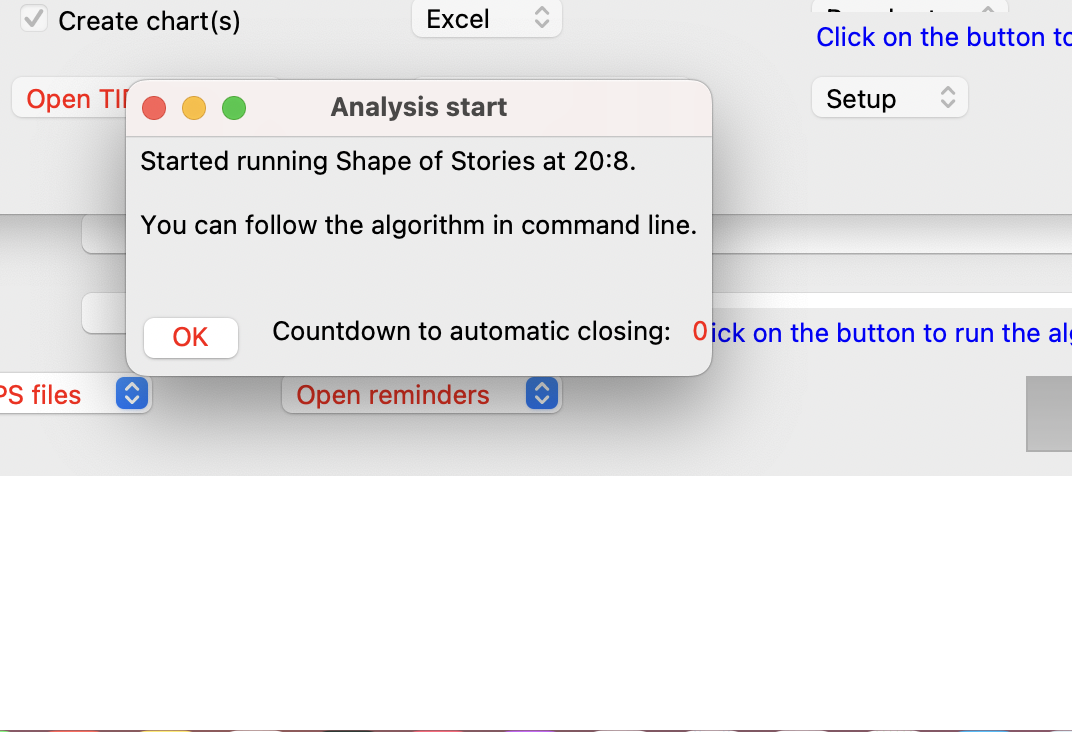
Task: Click the chevron arrows inside the Excel selector
Action: tap(541, 18)
